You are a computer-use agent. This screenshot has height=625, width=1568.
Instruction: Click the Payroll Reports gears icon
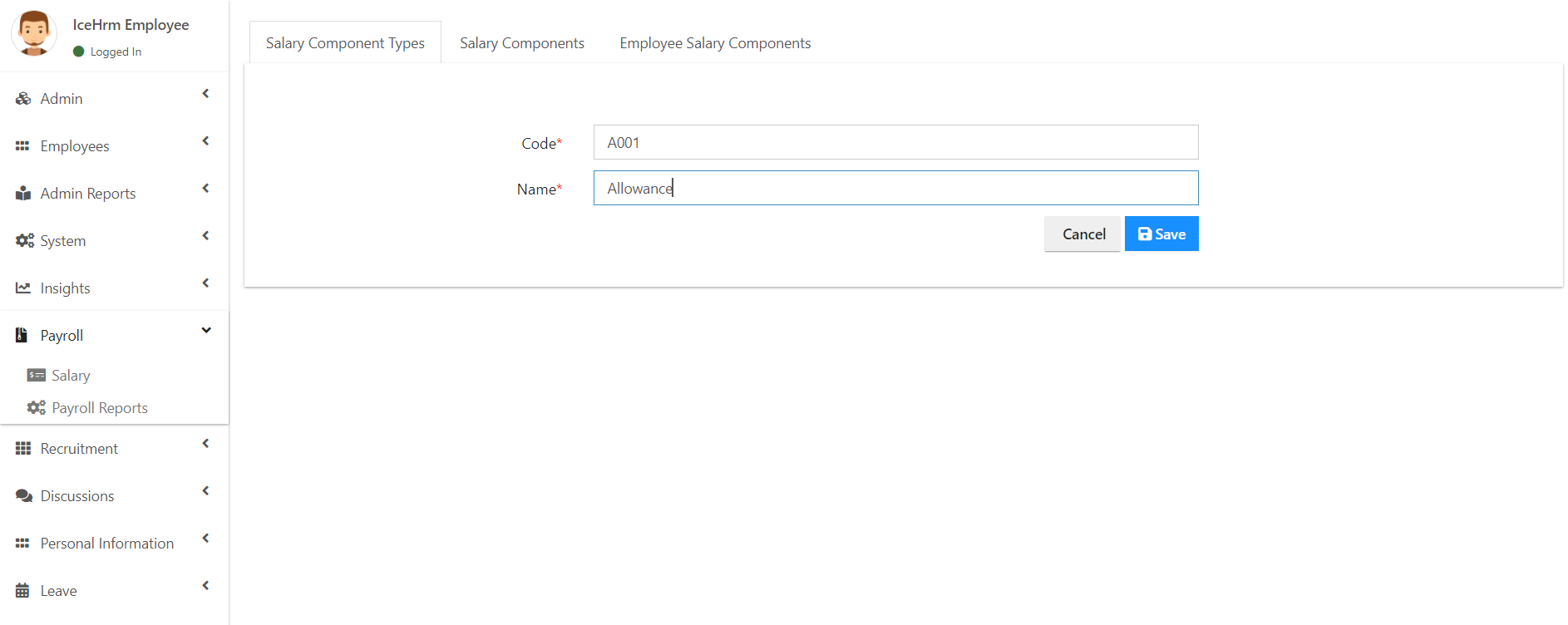pyautogui.click(x=37, y=408)
